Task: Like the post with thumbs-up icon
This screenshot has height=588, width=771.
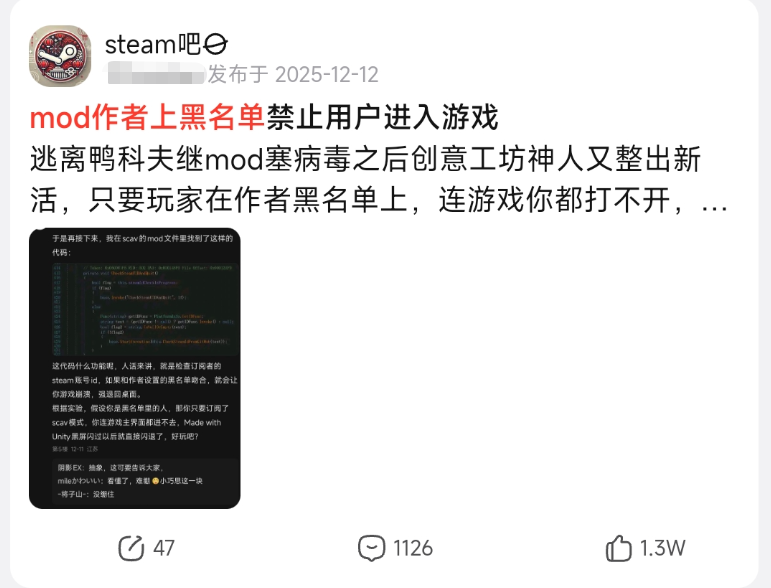Action: (x=619, y=548)
